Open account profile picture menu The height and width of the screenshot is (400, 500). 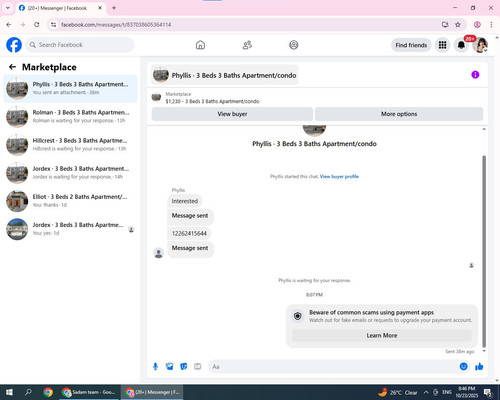point(480,45)
